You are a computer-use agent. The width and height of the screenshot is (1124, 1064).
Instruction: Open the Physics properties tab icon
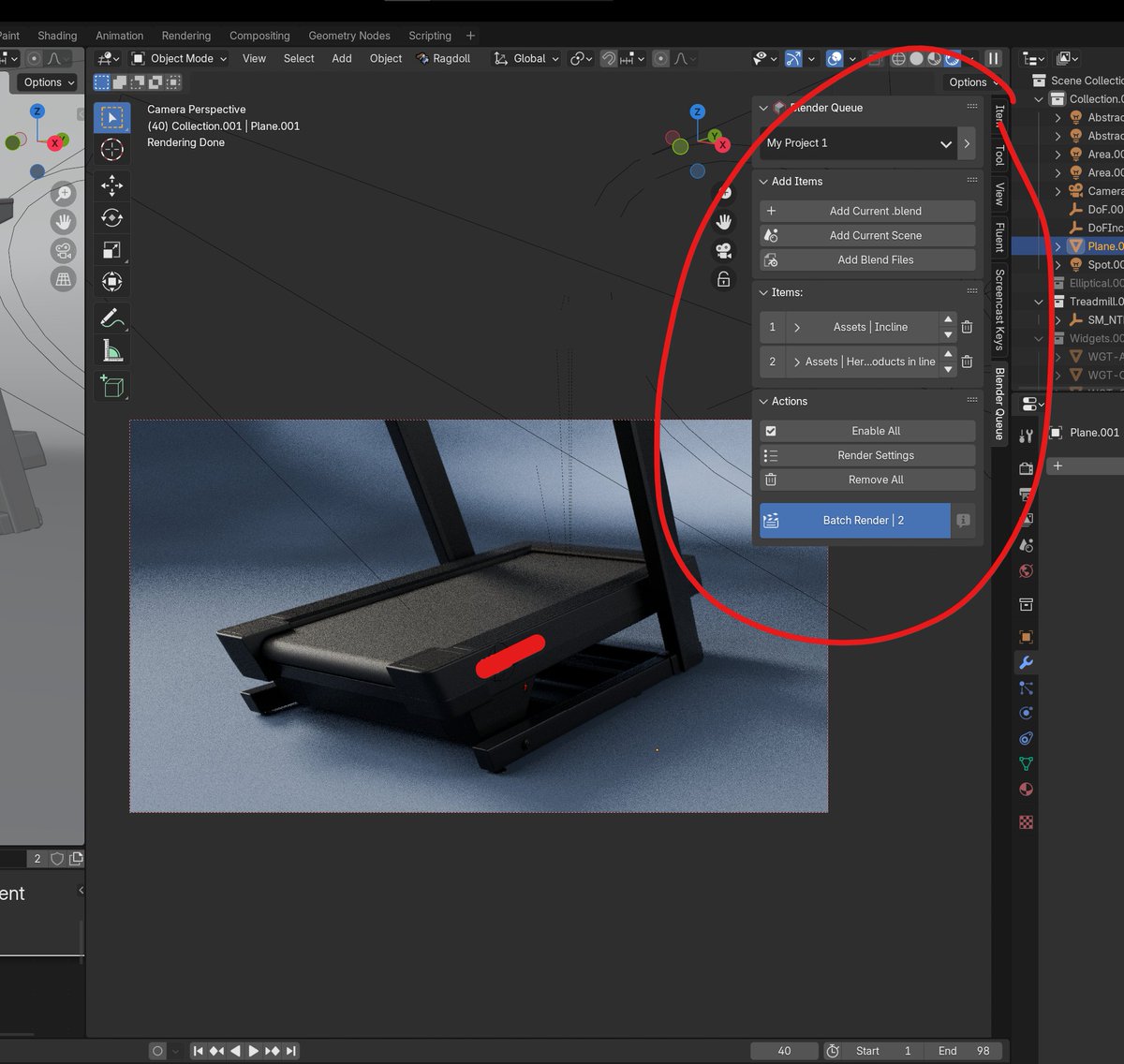pyautogui.click(x=1026, y=713)
